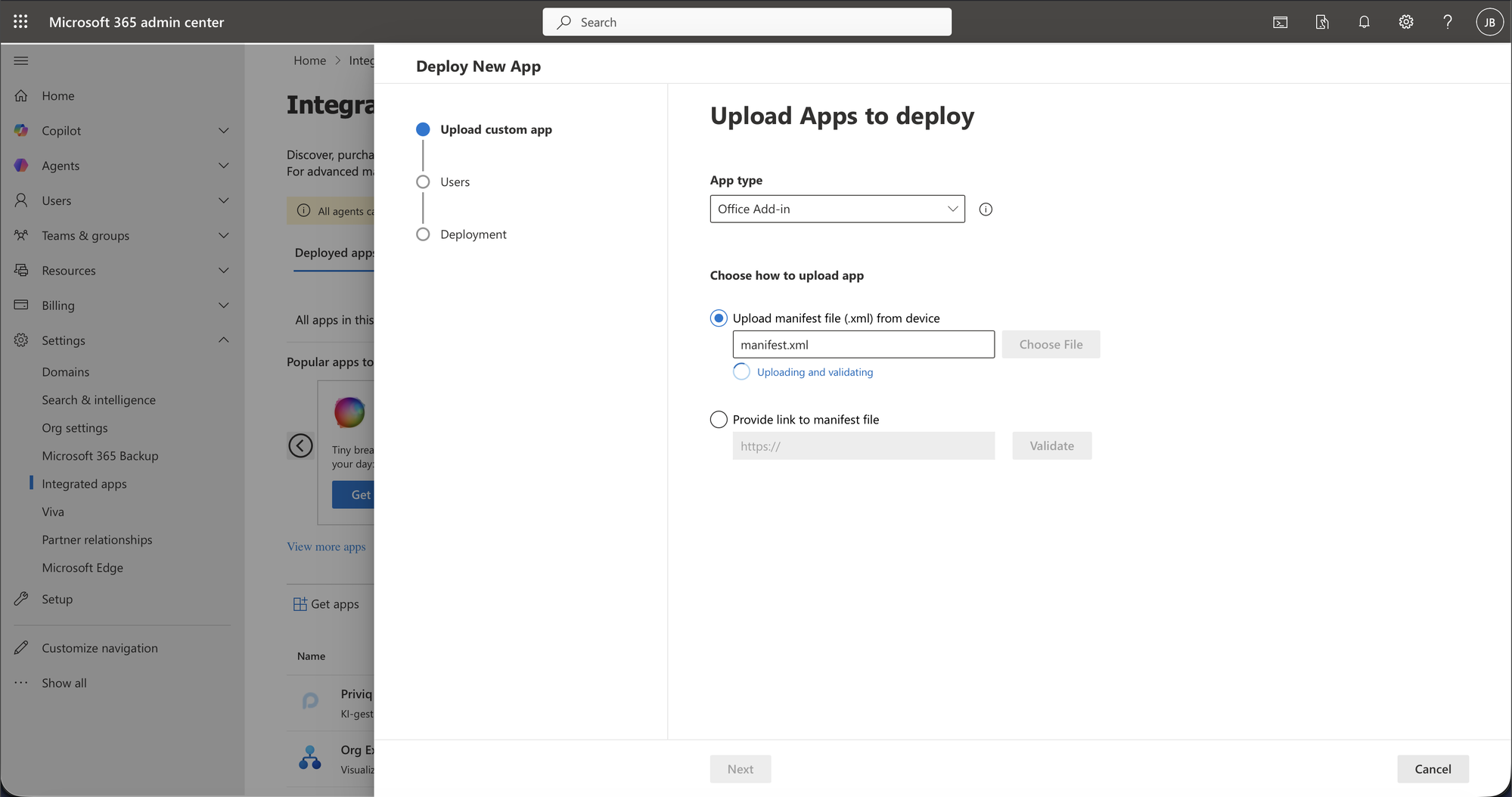Select the Agents icon in navigation

tap(21, 166)
